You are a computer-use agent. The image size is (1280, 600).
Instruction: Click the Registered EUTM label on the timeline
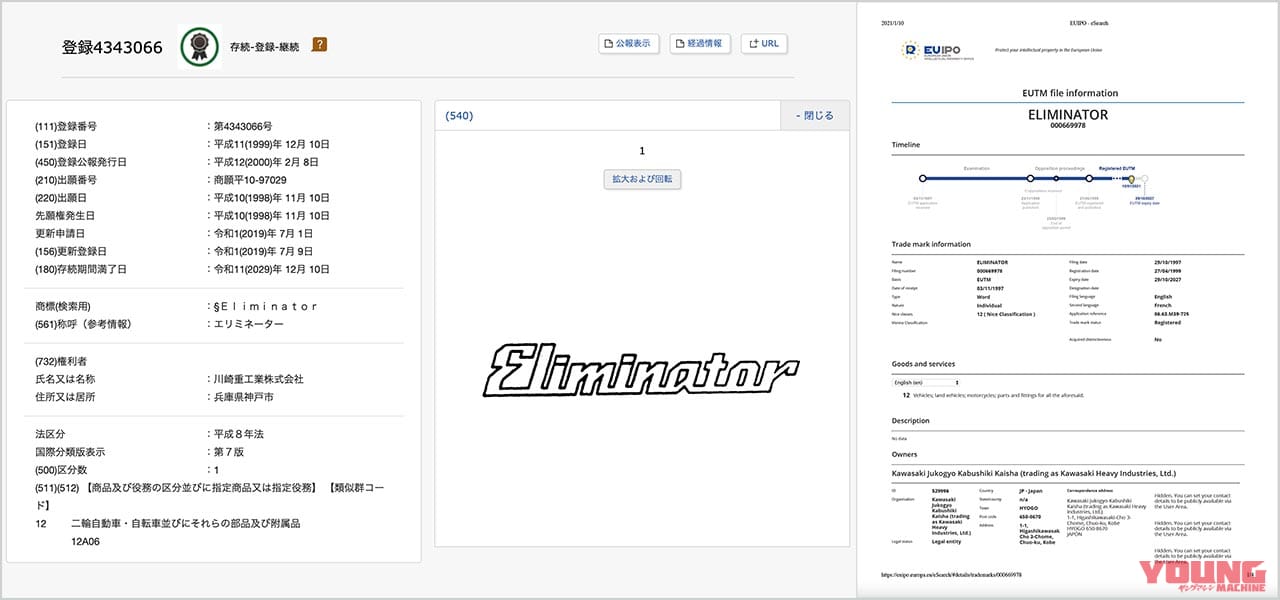pyautogui.click(x=1117, y=169)
